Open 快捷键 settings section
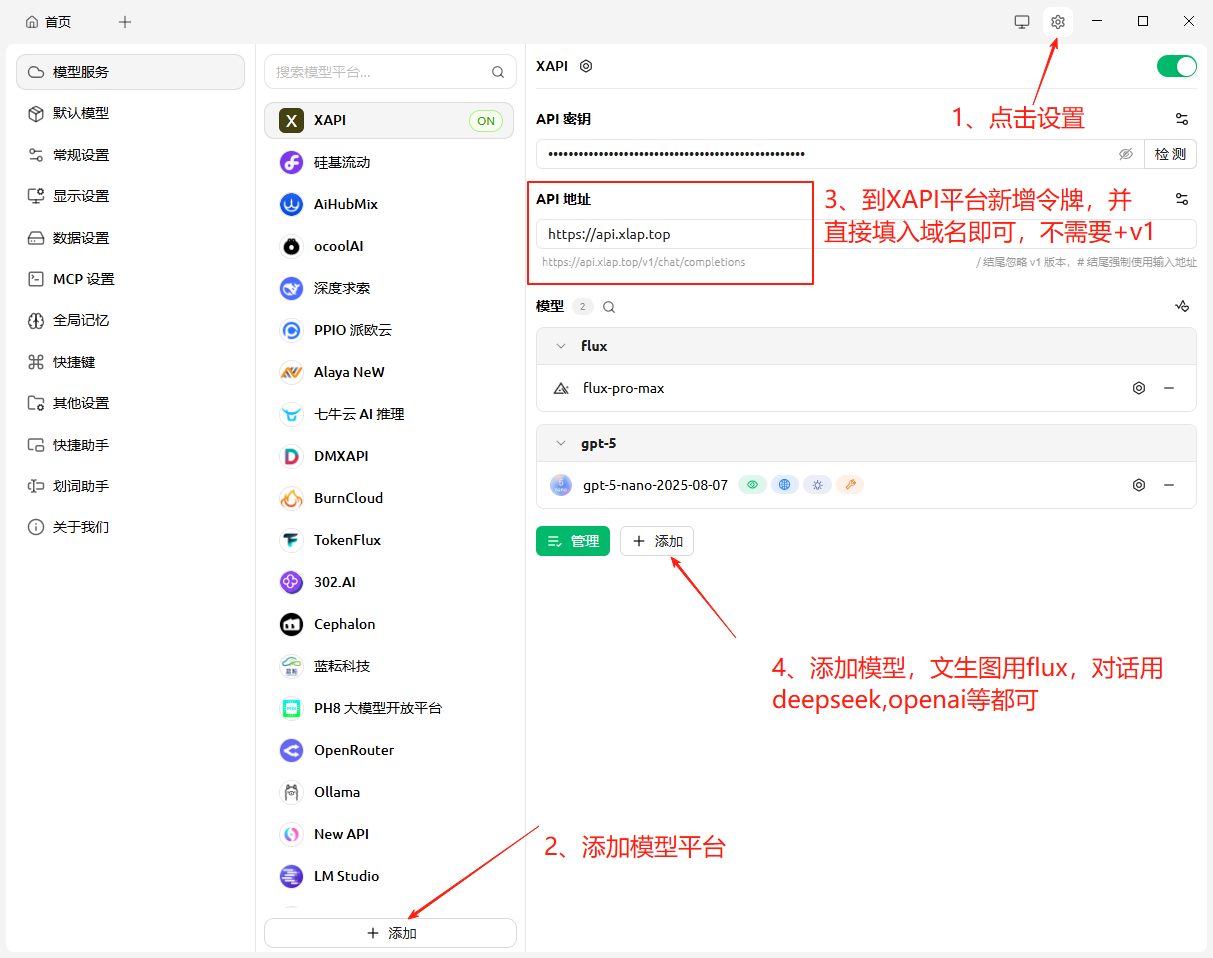 pyautogui.click(x=130, y=362)
